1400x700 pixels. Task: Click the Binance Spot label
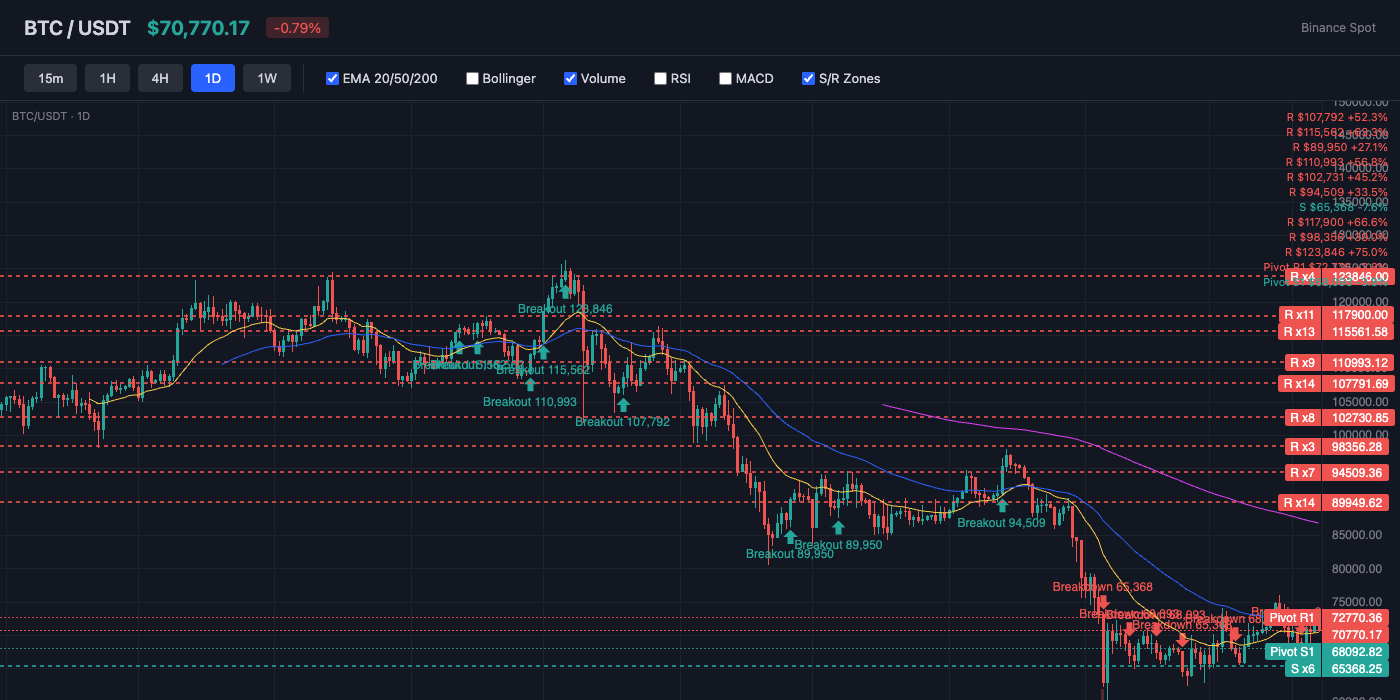point(1338,28)
